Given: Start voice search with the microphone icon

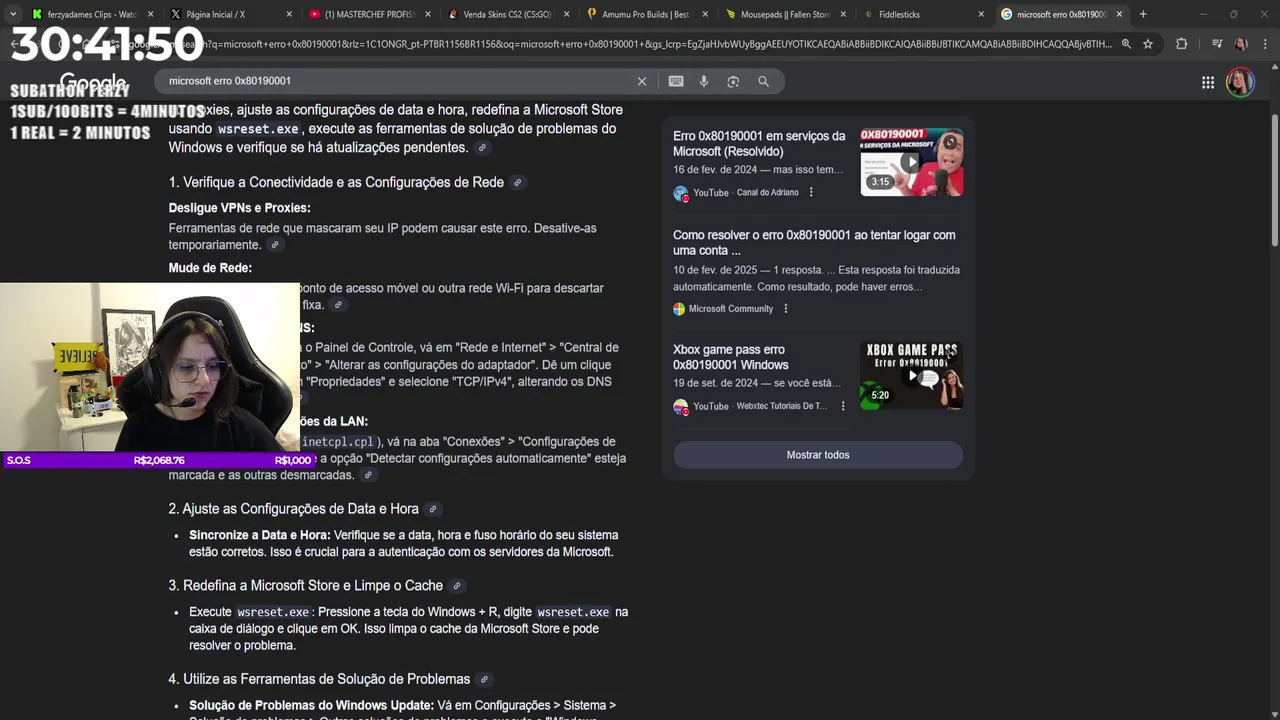Looking at the screenshot, I should pyautogui.click(x=704, y=81).
